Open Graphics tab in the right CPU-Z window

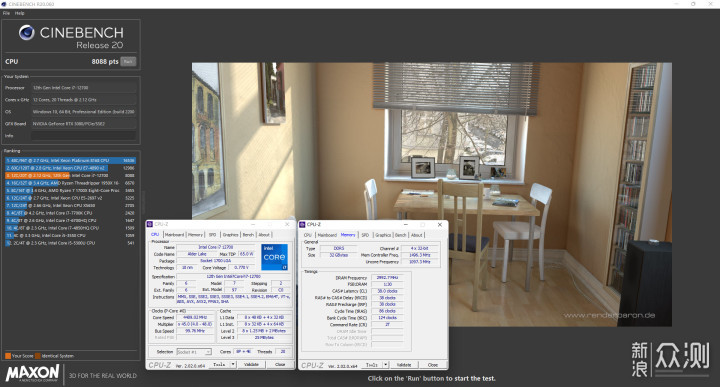[x=383, y=235]
